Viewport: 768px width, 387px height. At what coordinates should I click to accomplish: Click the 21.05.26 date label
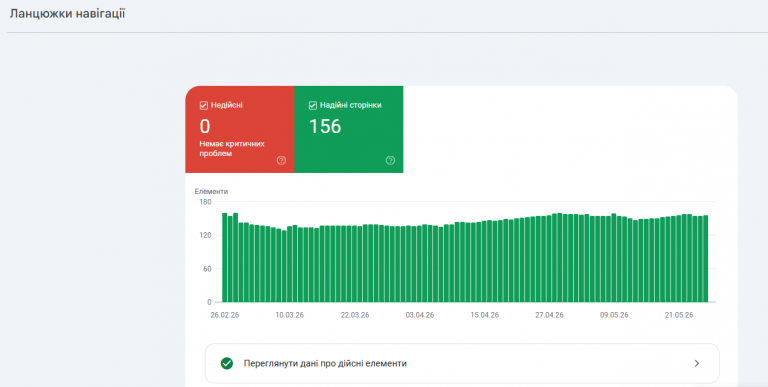click(x=679, y=315)
